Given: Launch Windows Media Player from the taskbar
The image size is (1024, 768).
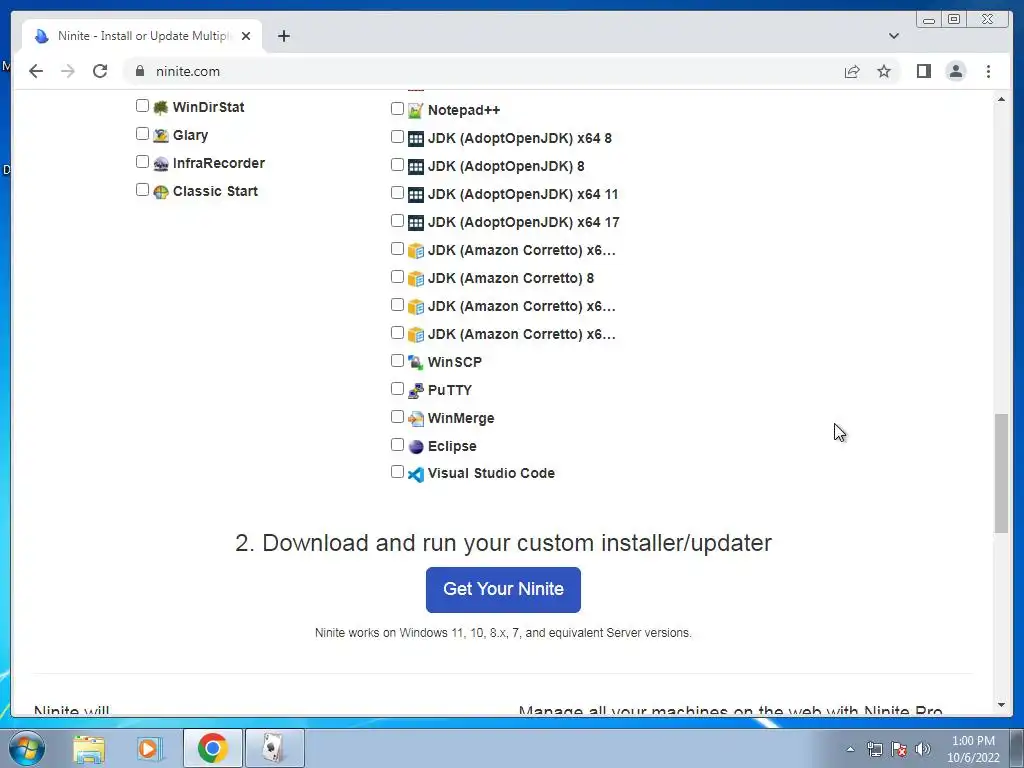Looking at the screenshot, I should (149, 748).
